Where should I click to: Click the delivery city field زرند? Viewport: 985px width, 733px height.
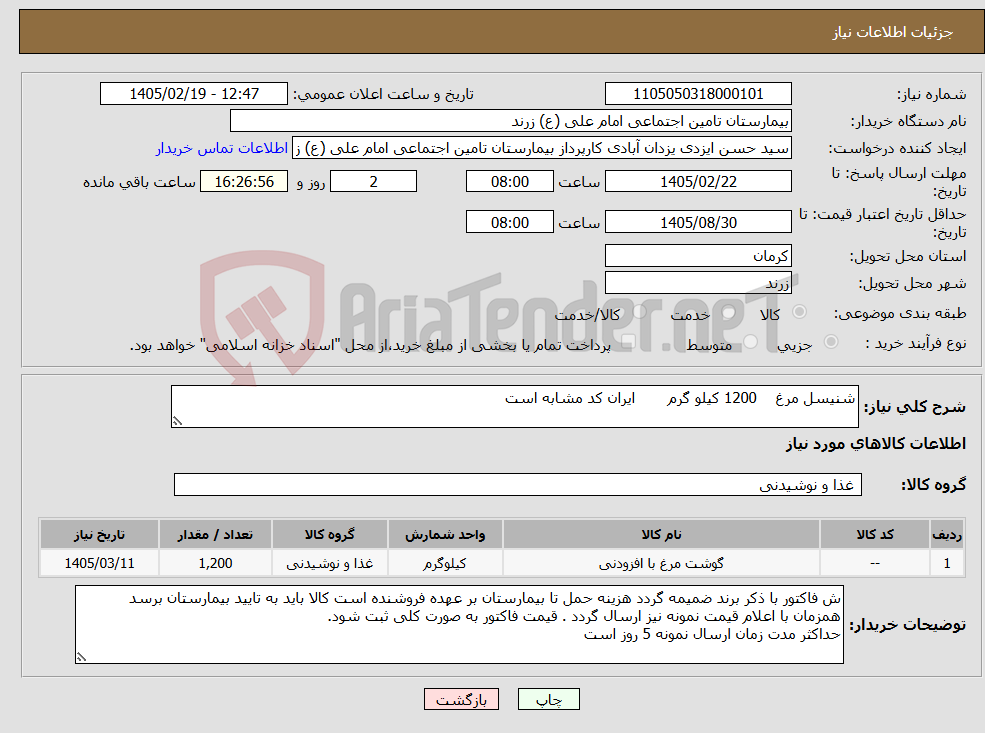coord(698,283)
